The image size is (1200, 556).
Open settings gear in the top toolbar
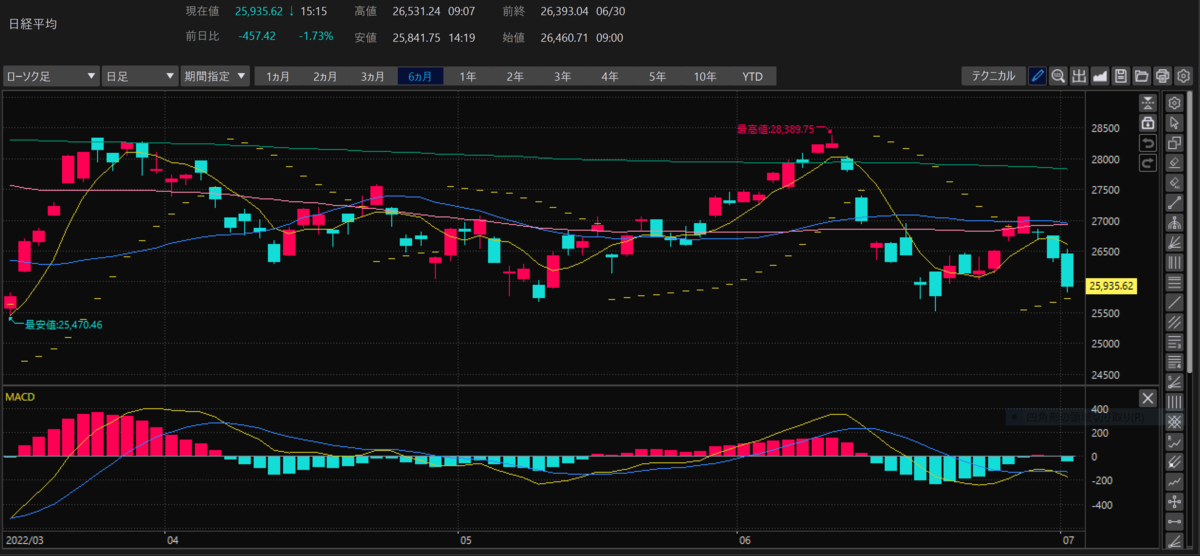coord(1183,76)
